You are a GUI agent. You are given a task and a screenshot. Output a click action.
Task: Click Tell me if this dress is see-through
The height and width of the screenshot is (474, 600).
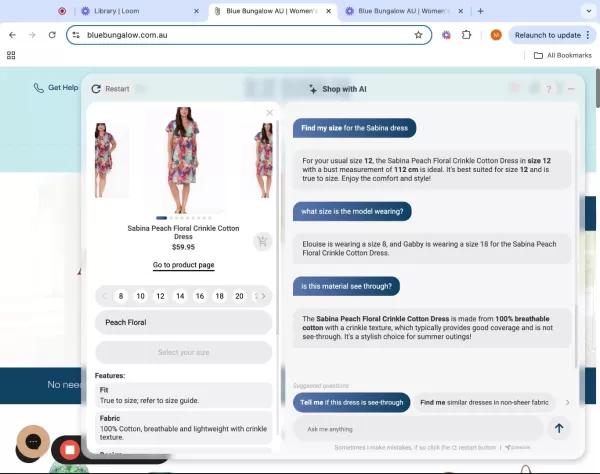pos(352,402)
